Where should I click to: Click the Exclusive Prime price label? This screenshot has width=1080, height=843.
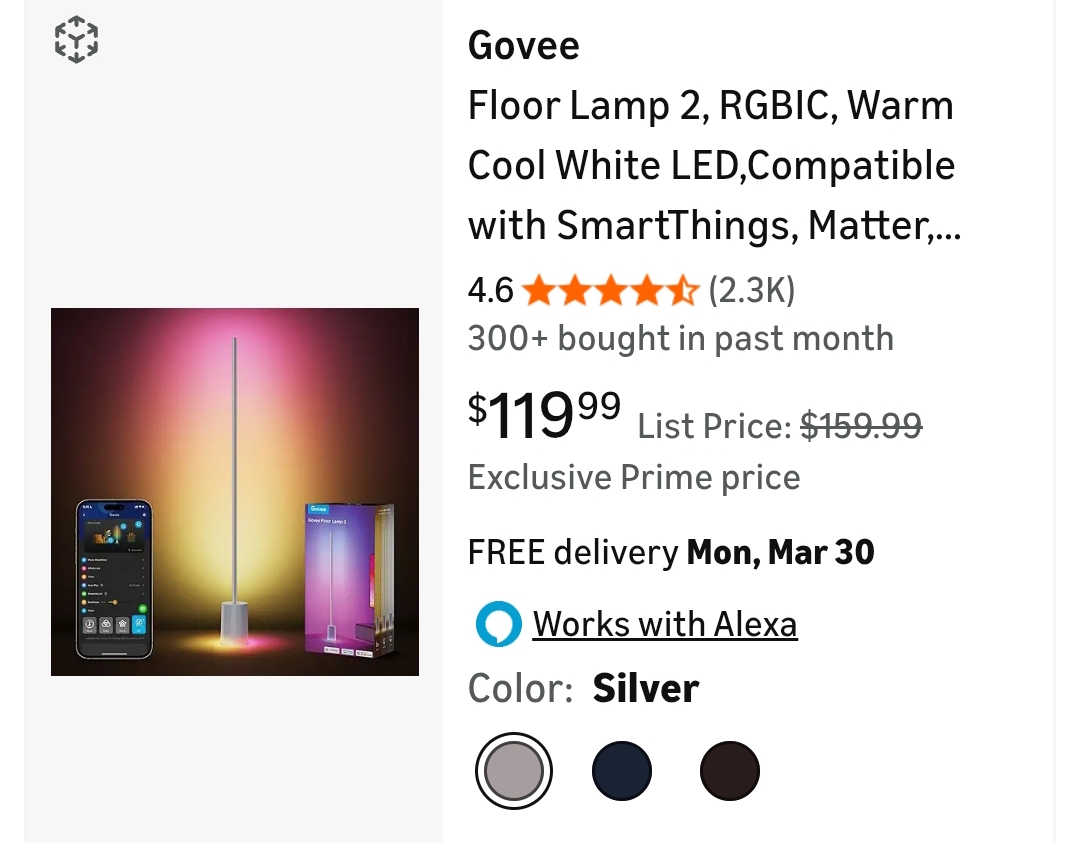[x=634, y=477]
